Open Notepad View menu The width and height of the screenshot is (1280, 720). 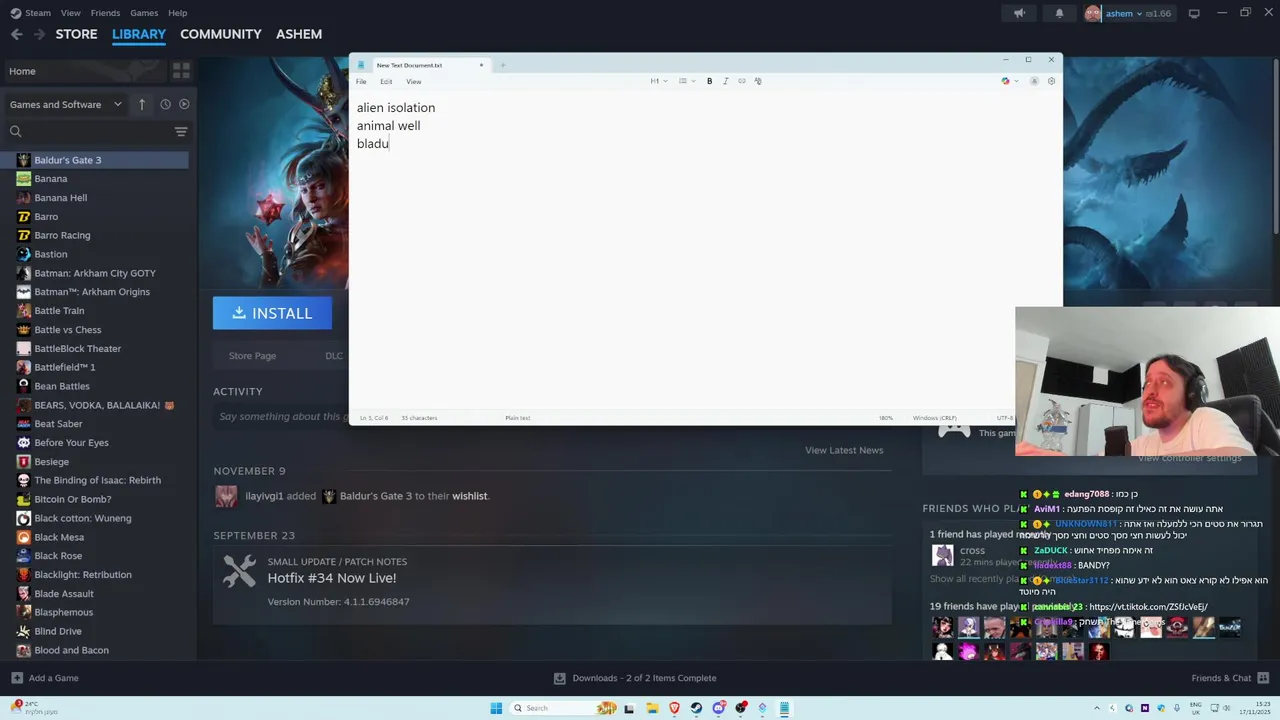pos(413,81)
